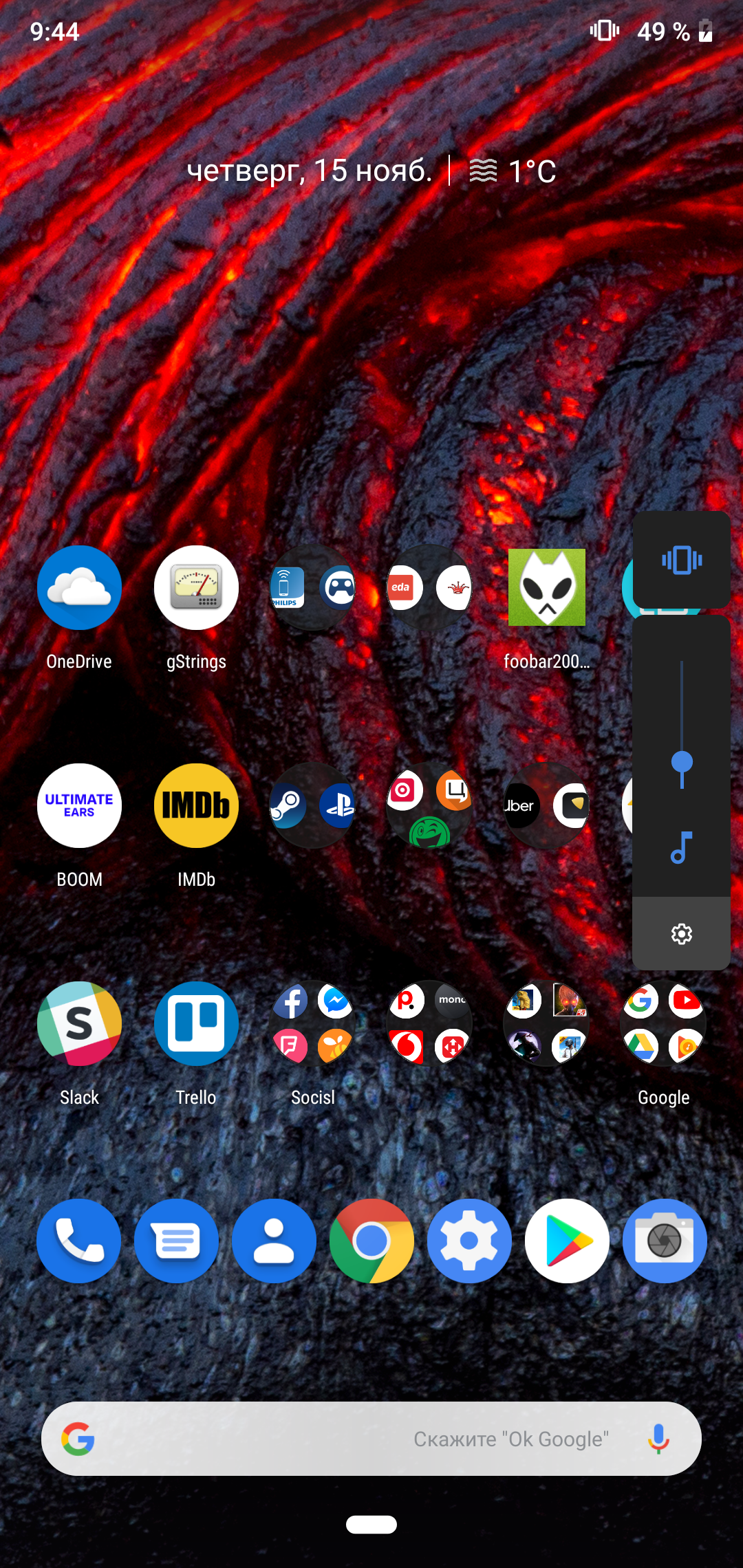
Task: Tap the voice search microphone
Action: (x=658, y=1439)
